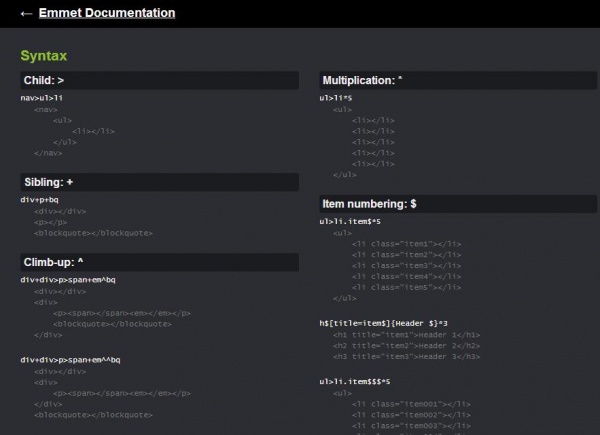
Task: Click the green Syntax heading
Action: tap(43, 56)
